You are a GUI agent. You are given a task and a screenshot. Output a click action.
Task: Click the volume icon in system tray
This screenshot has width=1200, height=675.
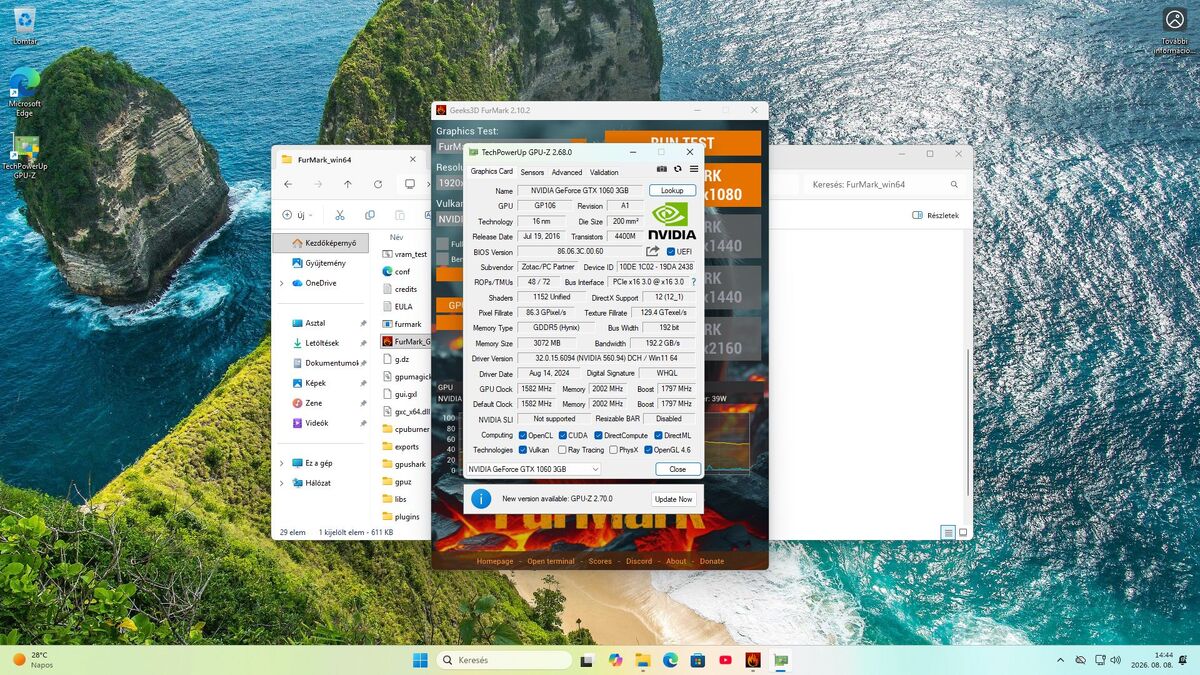(x=1118, y=660)
